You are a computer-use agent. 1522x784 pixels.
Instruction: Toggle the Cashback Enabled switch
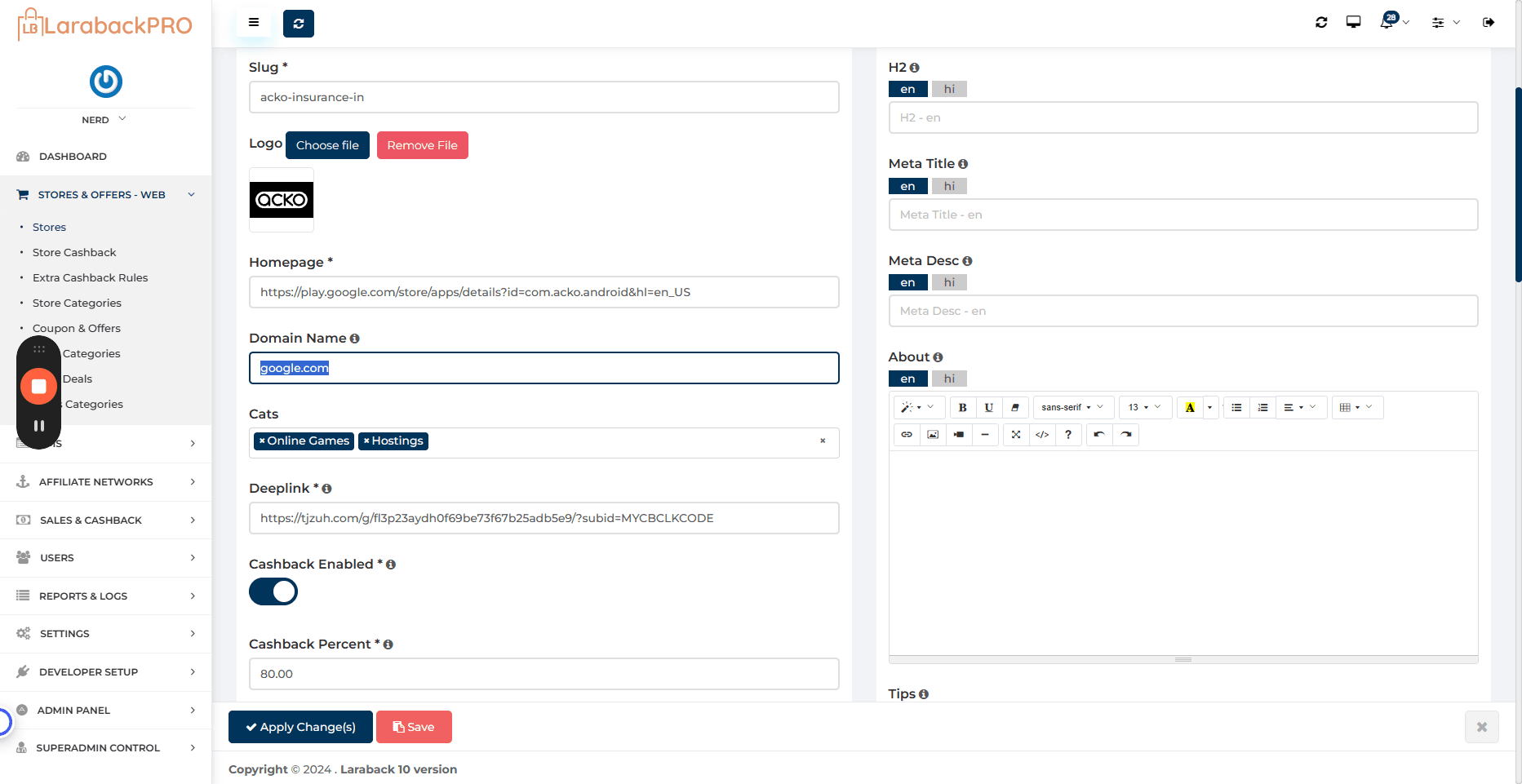273,591
